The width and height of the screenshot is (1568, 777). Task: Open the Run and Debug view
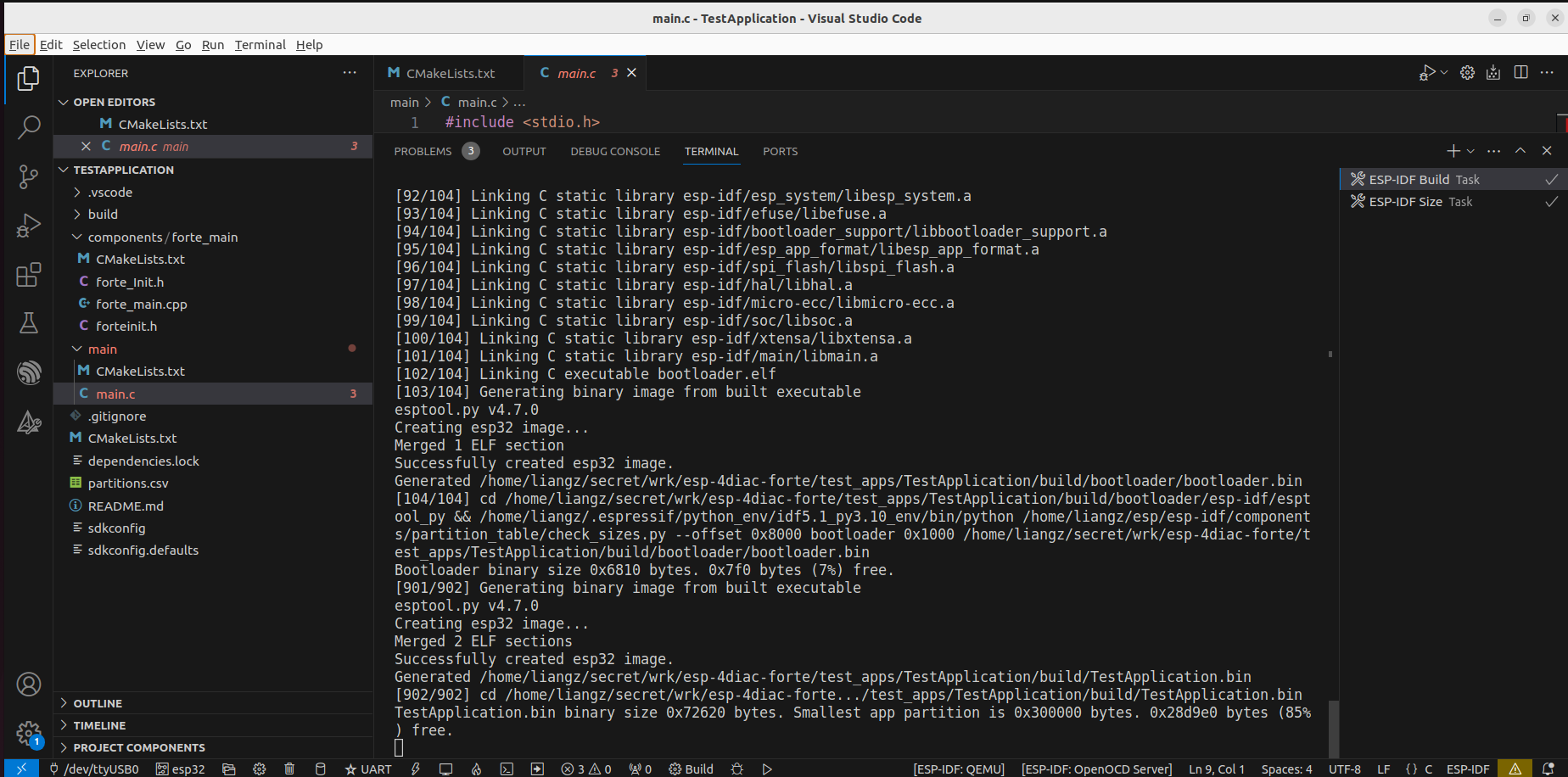click(x=28, y=226)
